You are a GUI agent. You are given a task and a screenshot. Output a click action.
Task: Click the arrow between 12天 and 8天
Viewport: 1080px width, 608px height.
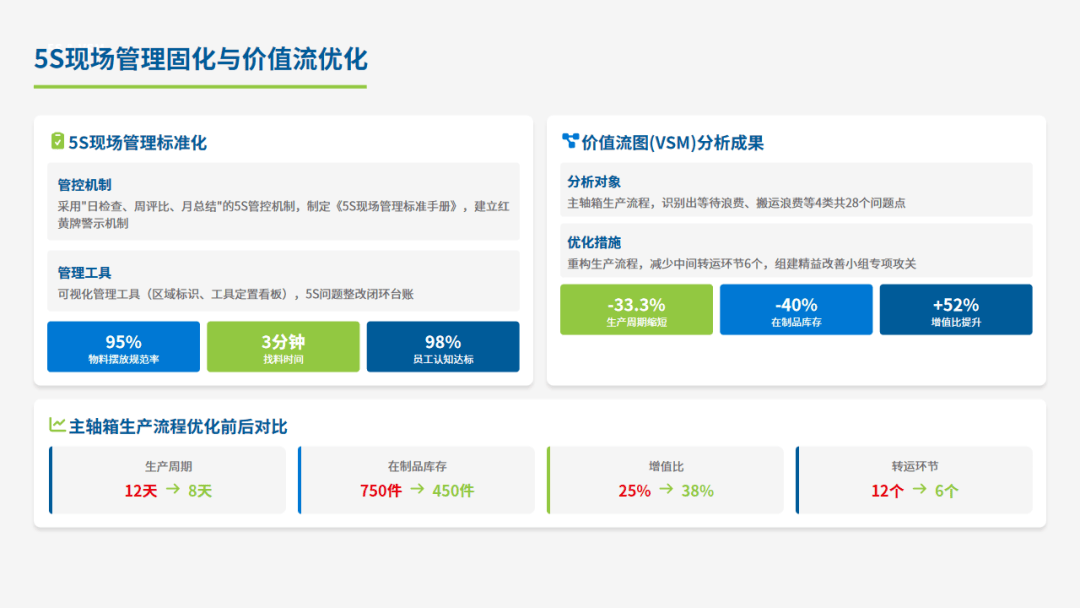coord(172,490)
